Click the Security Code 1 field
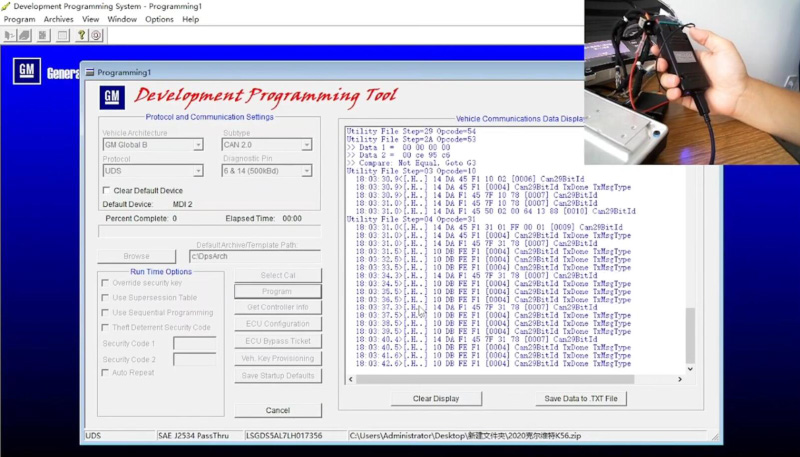The width and height of the screenshot is (800, 457). click(x=195, y=343)
